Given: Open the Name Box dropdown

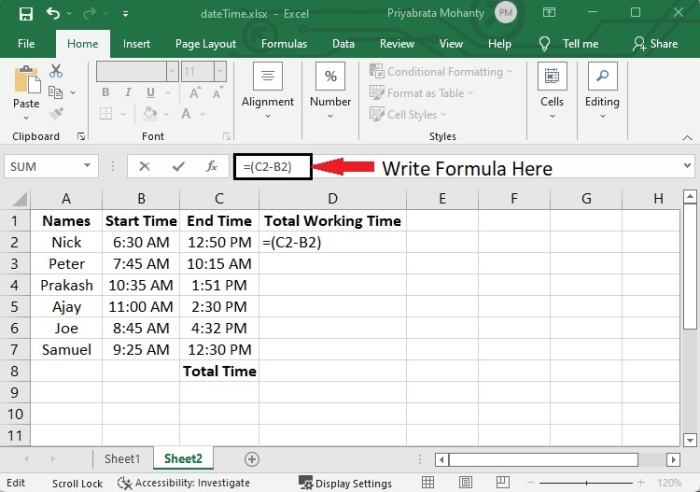Looking at the screenshot, I should 87,166.
